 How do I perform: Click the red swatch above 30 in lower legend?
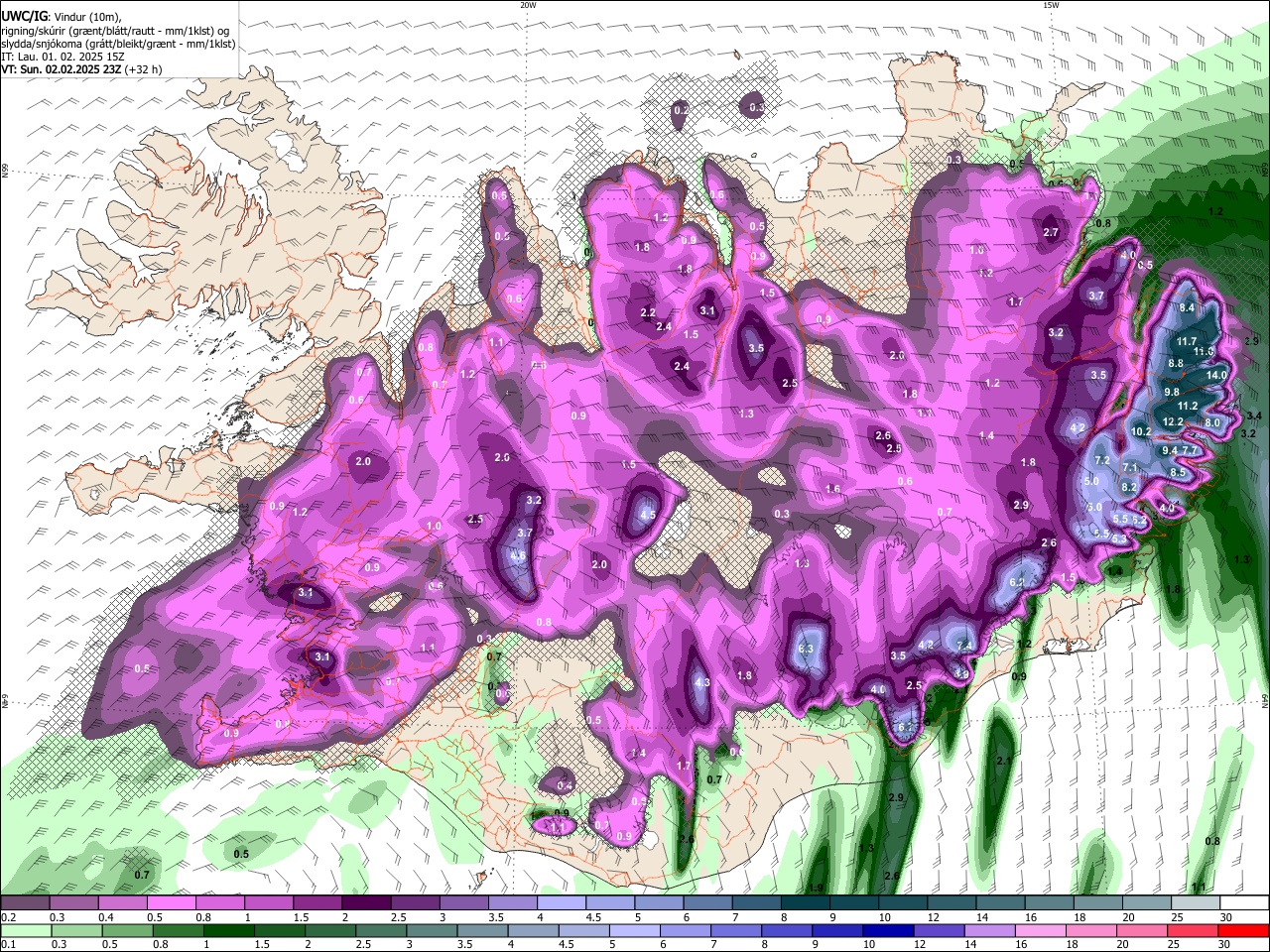pos(1243,931)
